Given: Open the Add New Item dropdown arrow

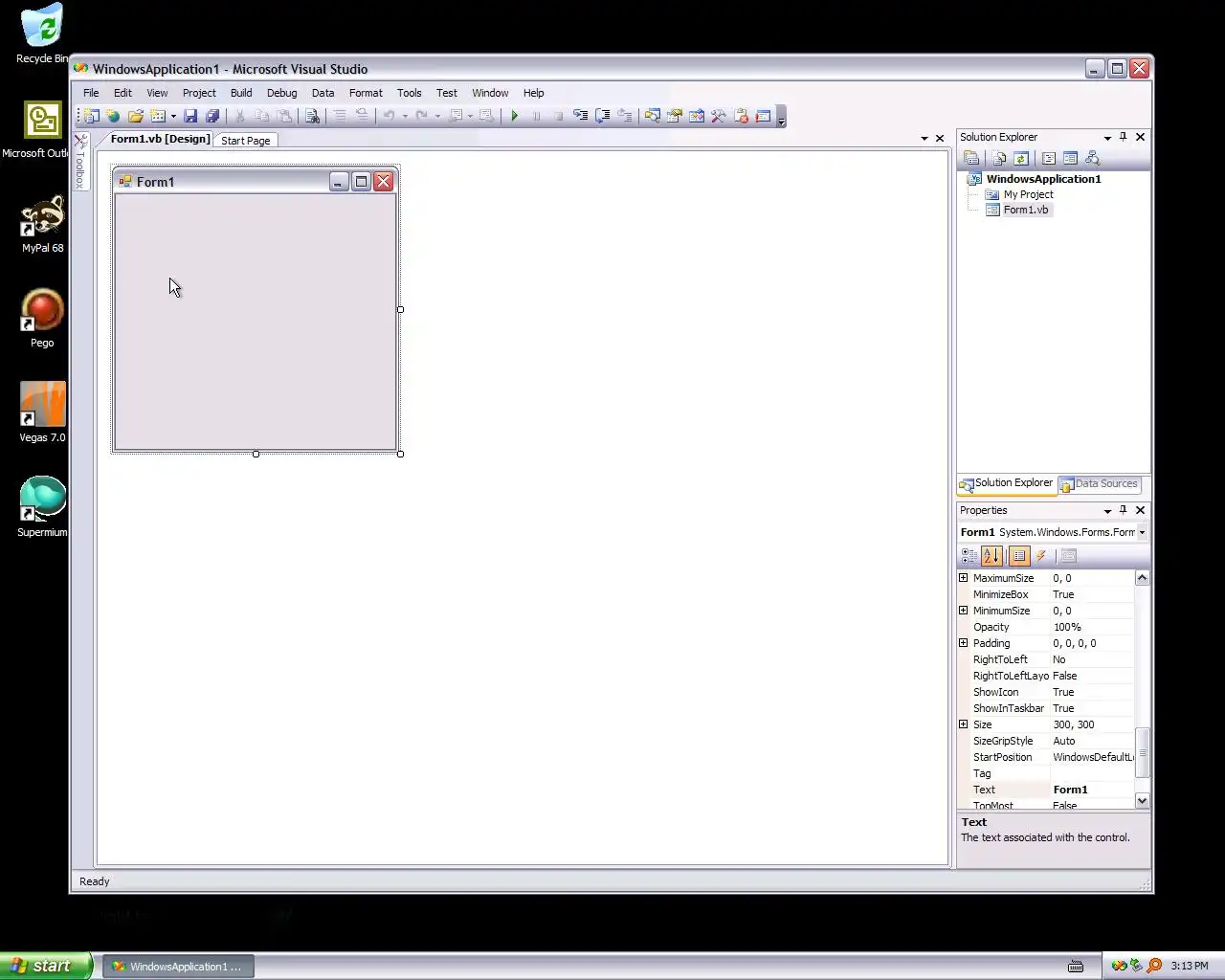Looking at the screenshot, I should [173, 116].
